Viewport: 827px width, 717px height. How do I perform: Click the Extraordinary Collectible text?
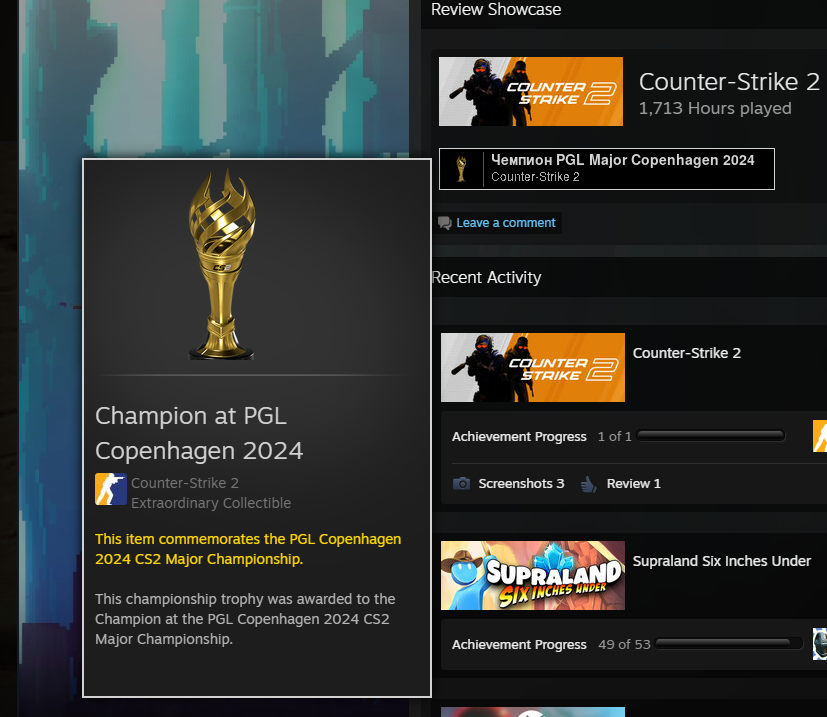click(211, 503)
